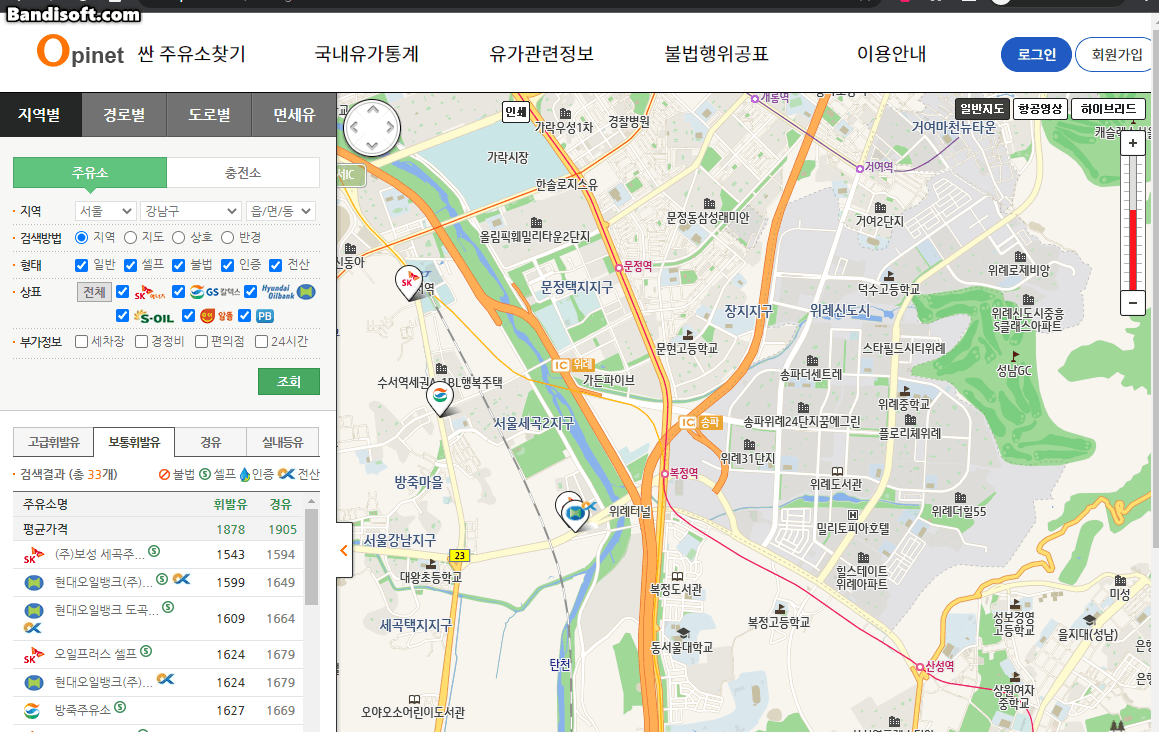The image size is (1159, 732).
Task: Select the 실내등유 fuel tab
Action: coord(282,442)
